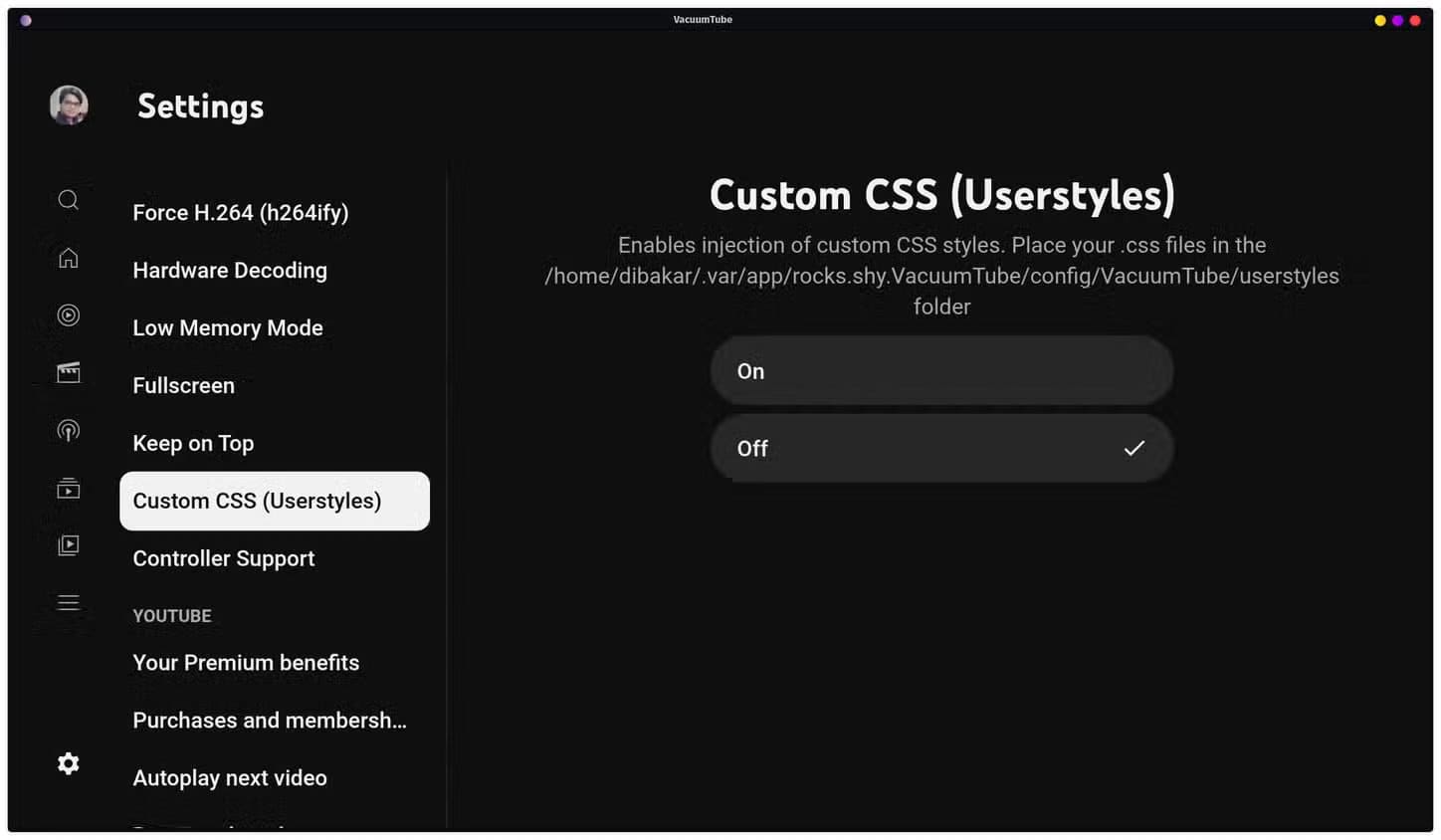
Task: Click the Movies clapperboard icon
Action: tap(68, 371)
